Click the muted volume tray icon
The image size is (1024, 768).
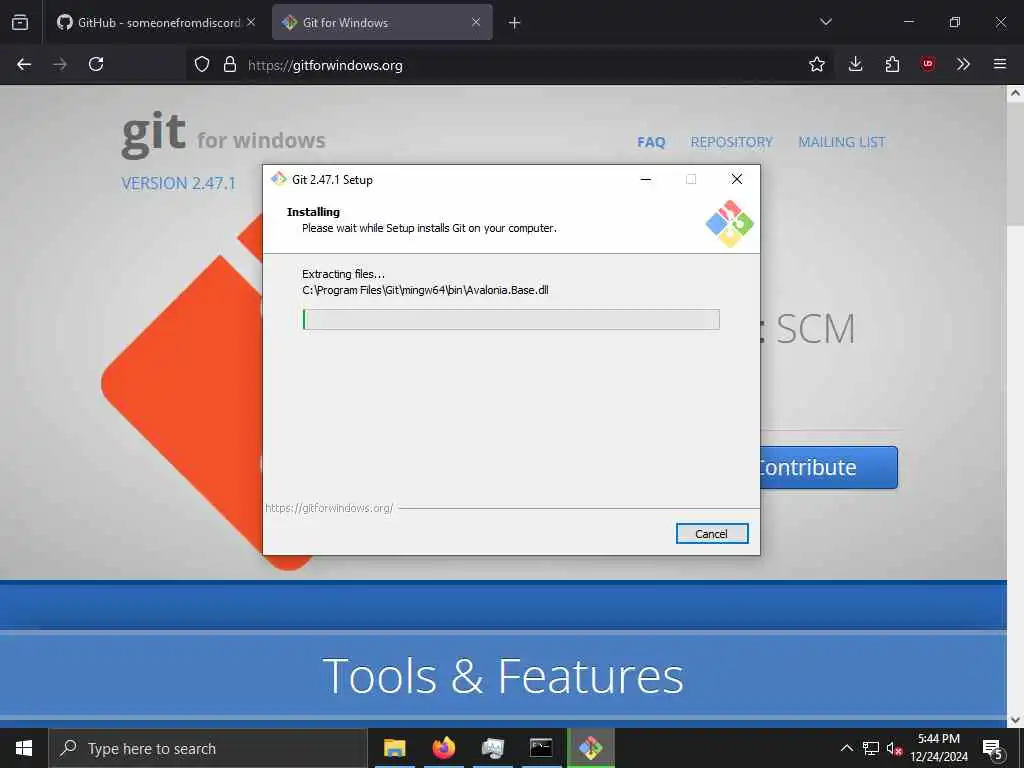[x=894, y=748]
